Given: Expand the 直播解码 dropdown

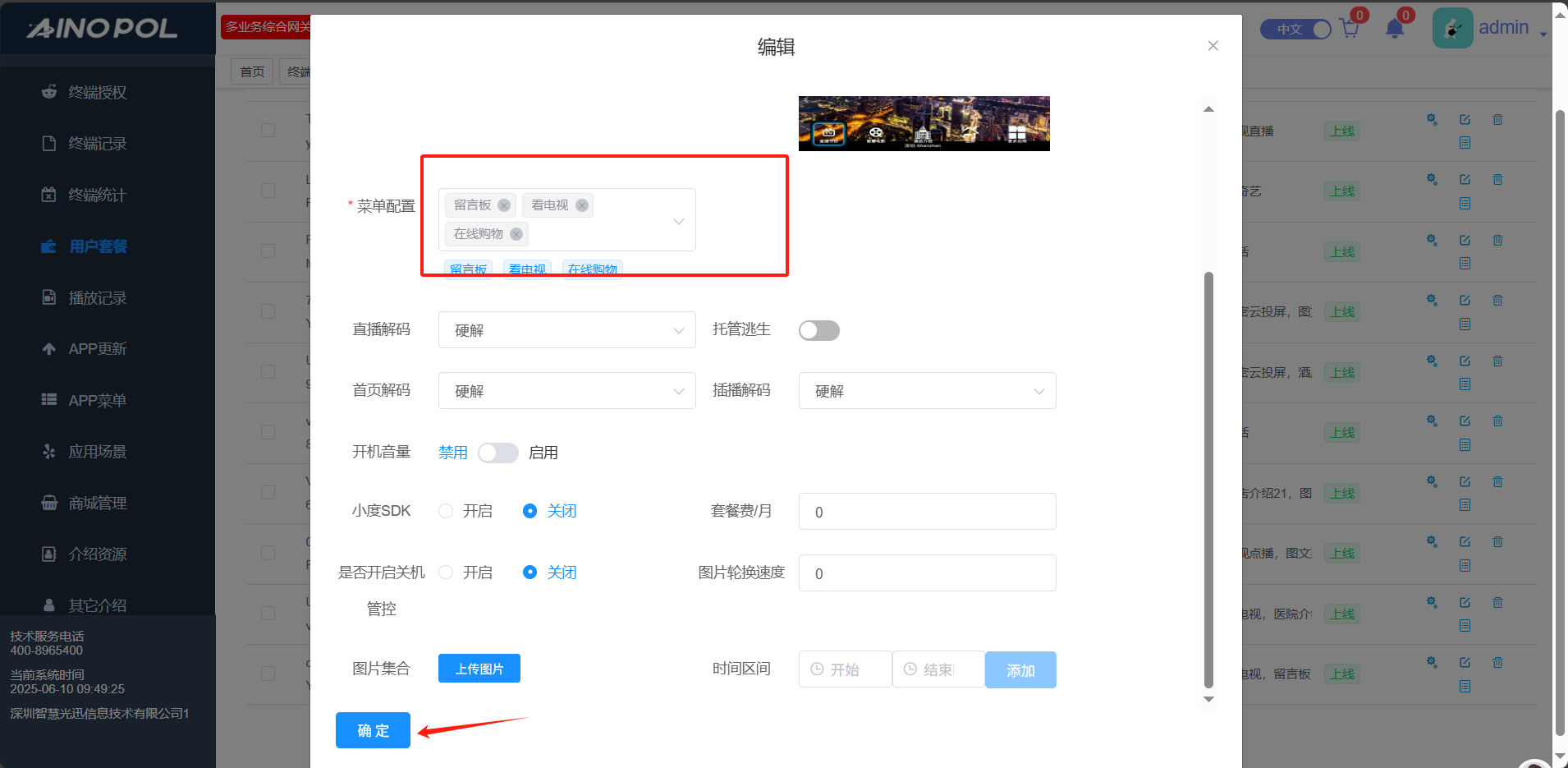Looking at the screenshot, I should click(566, 330).
